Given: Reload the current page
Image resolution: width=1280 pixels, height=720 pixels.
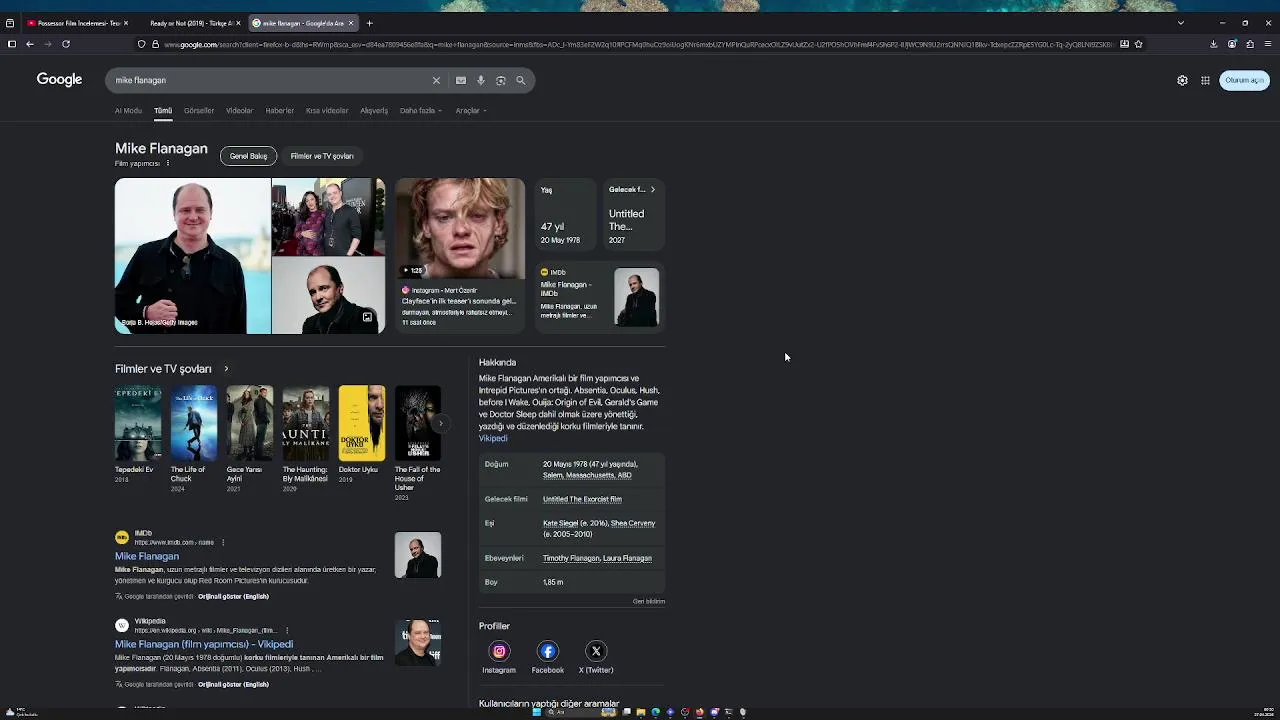Looking at the screenshot, I should click(66, 44).
